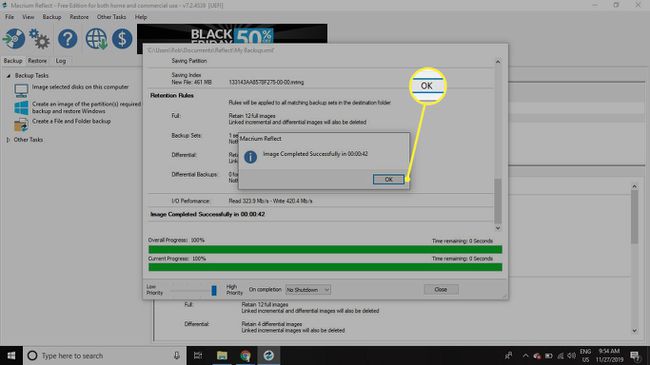Open the Restore menu
This screenshot has width=650, height=365.
click(x=79, y=17)
